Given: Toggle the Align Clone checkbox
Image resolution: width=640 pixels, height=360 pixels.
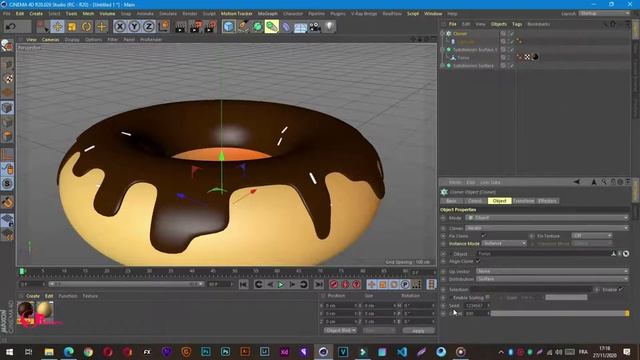Looking at the screenshot, I should (x=478, y=261).
